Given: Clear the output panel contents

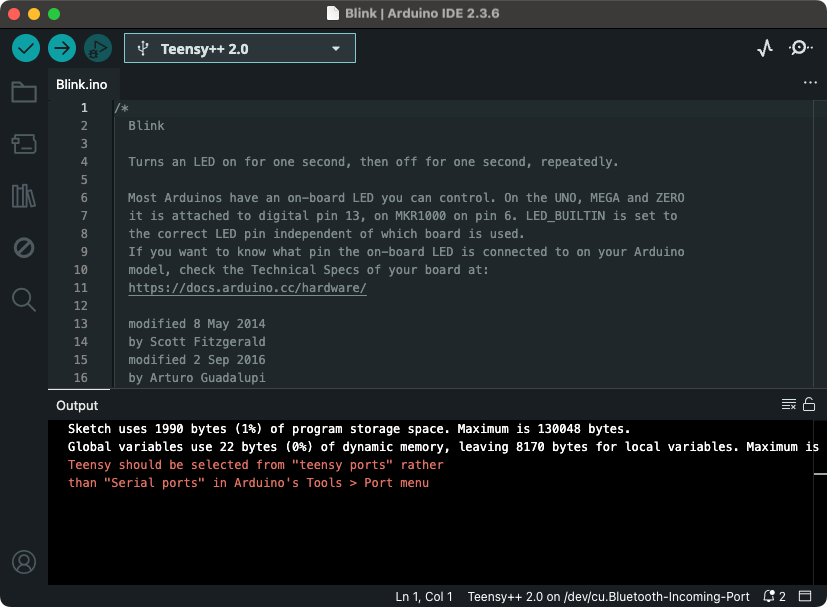Looking at the screenshot, I should (789, 405).
